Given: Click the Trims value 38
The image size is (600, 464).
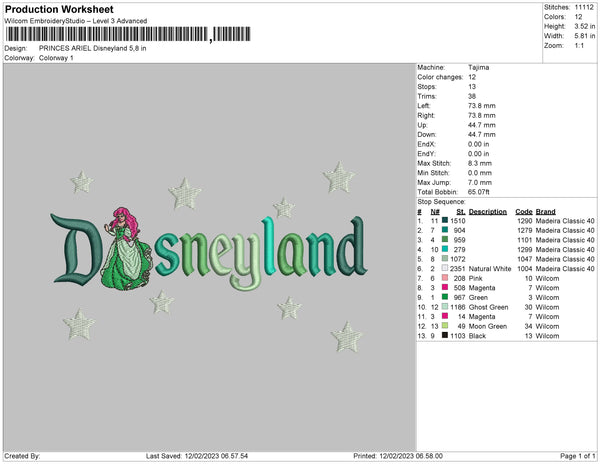Looking at the screenshot, I should 472,96.
